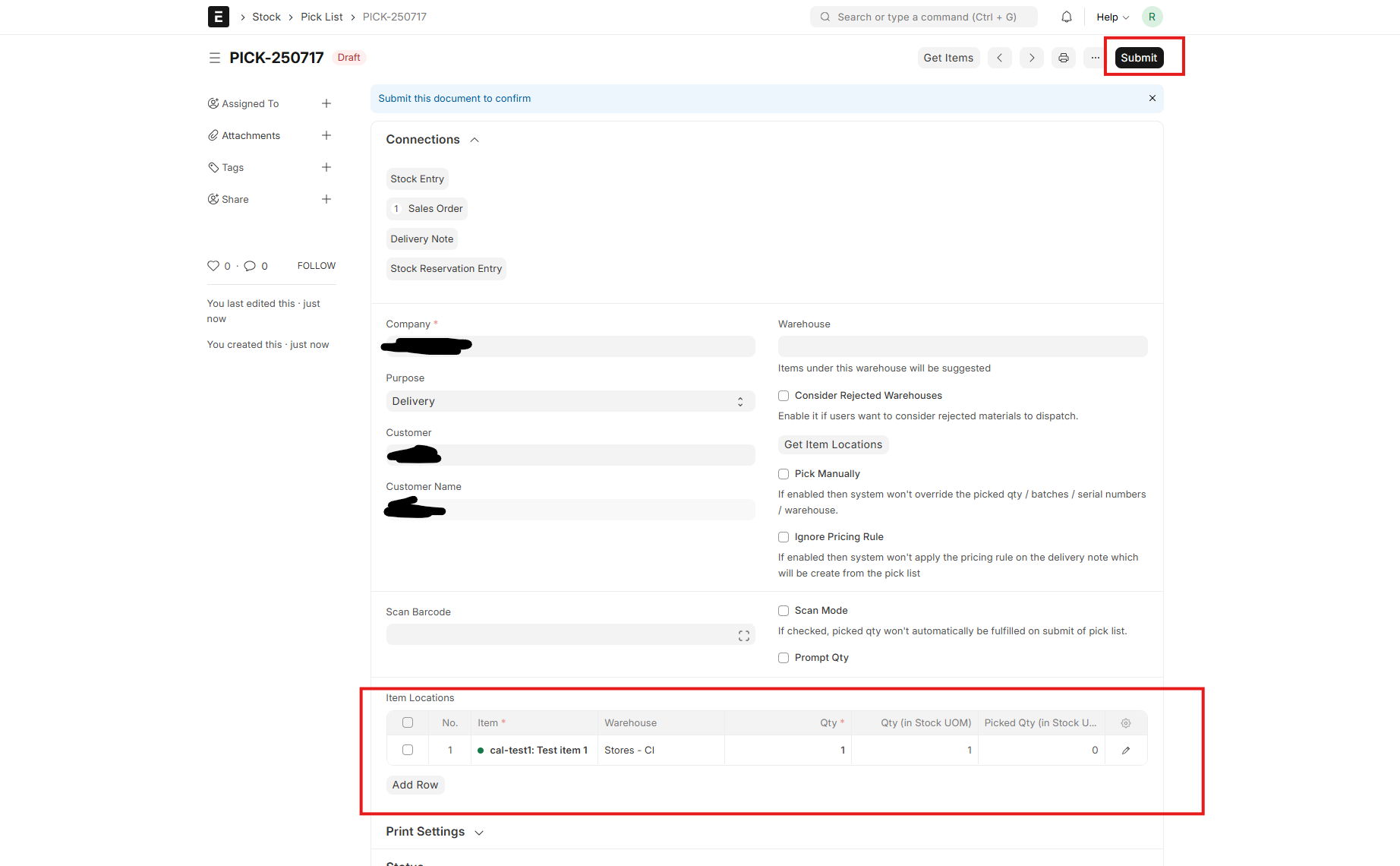
Task: Click the barcode scan icon
Action: point(743,636)
